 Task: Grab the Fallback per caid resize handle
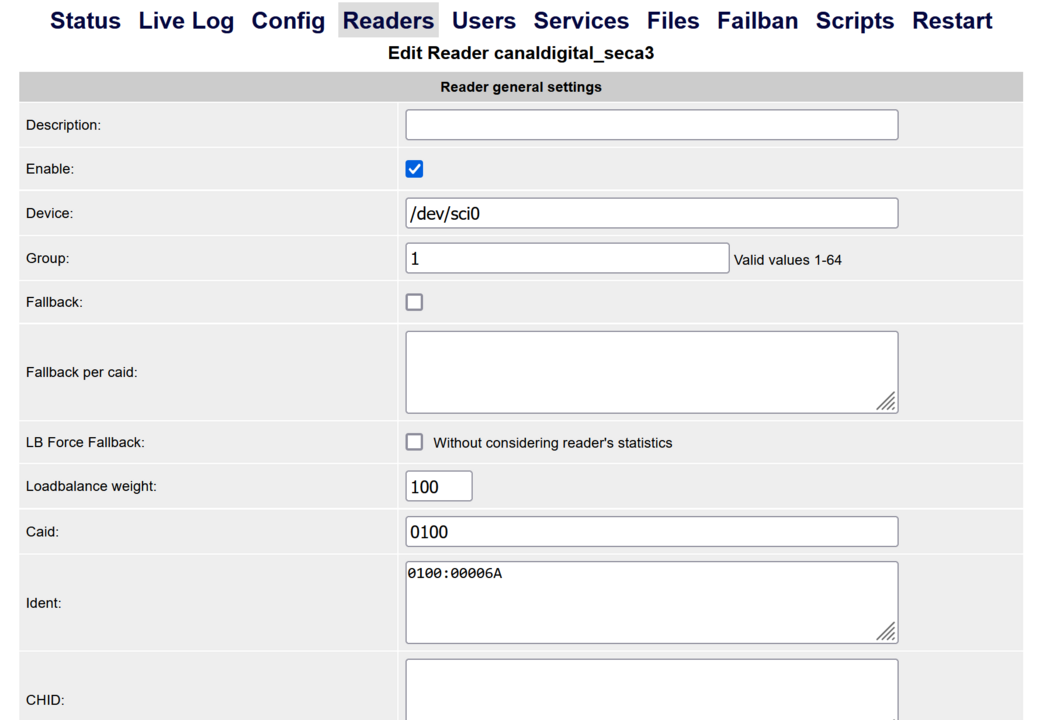tap(886, 402)
